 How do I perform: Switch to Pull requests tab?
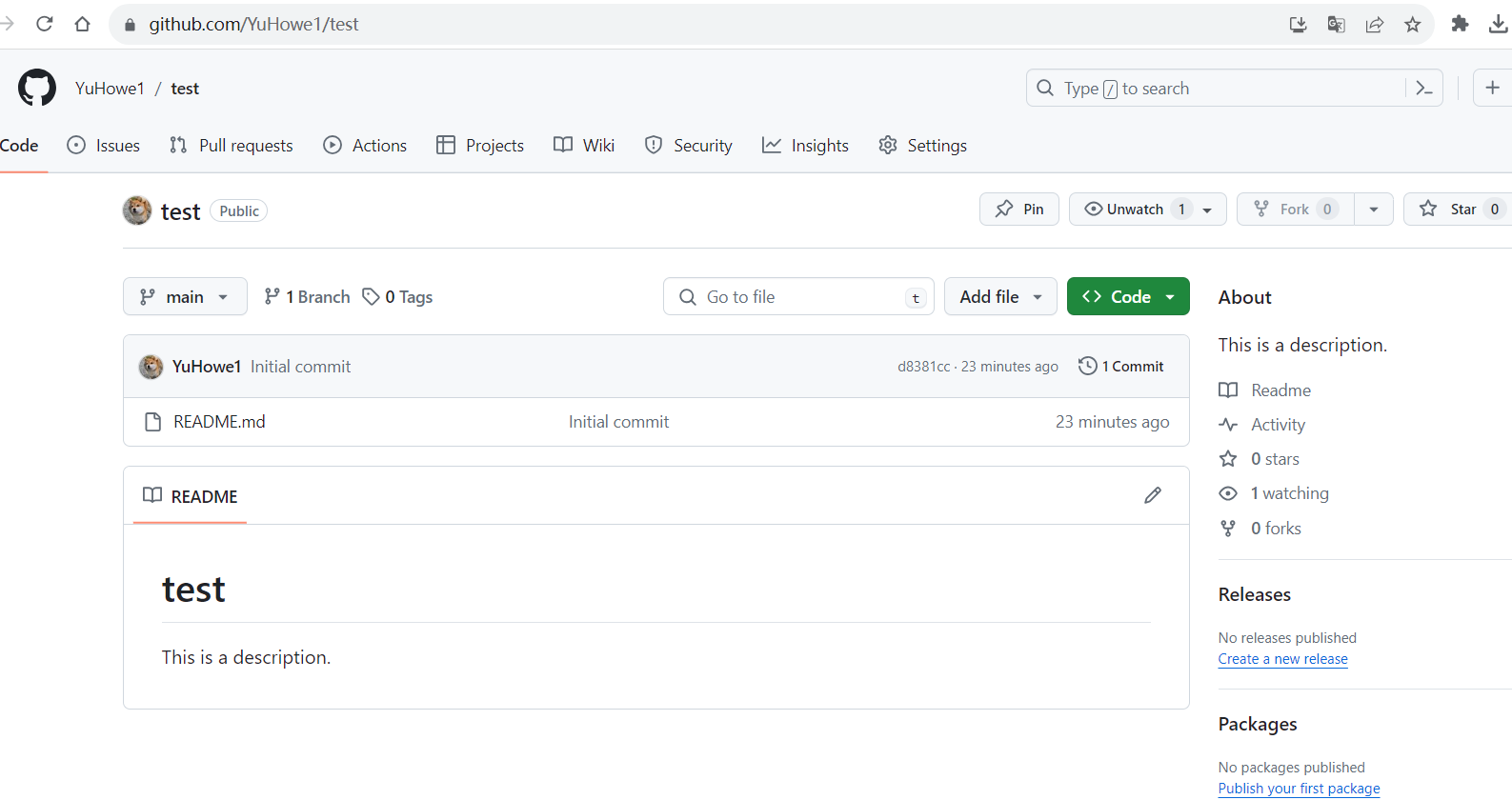click(x=232, y=146)
